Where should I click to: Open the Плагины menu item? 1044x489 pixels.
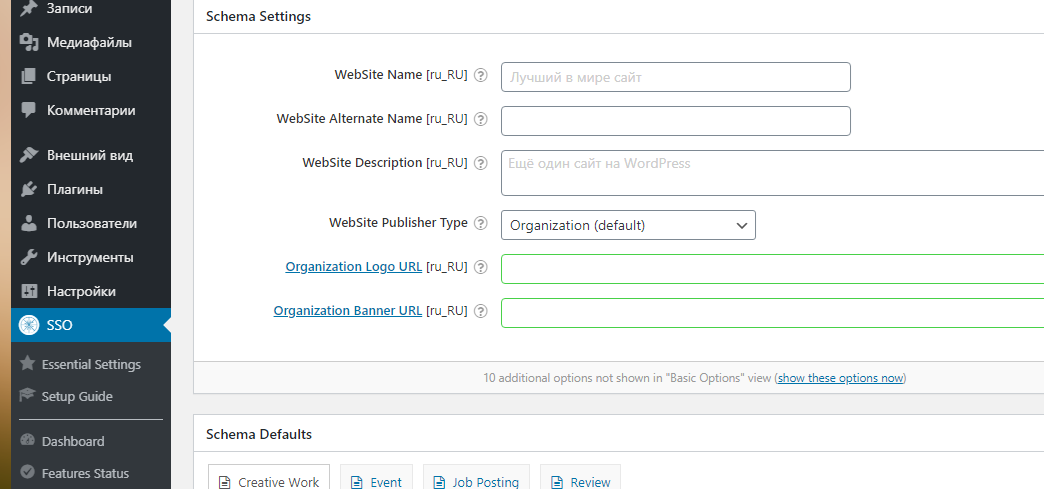pyautogui.click(x=91, y=189)
